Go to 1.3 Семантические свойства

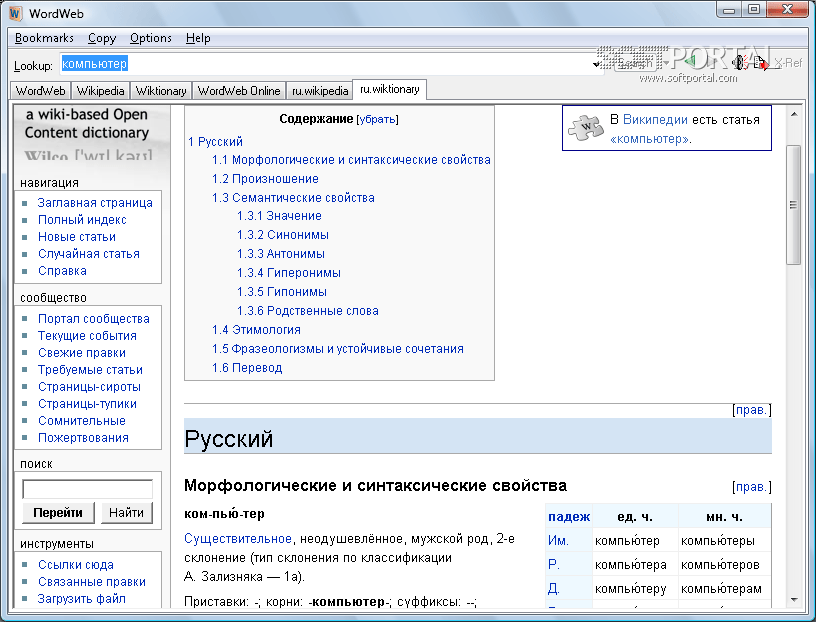(x=293, y=198)
